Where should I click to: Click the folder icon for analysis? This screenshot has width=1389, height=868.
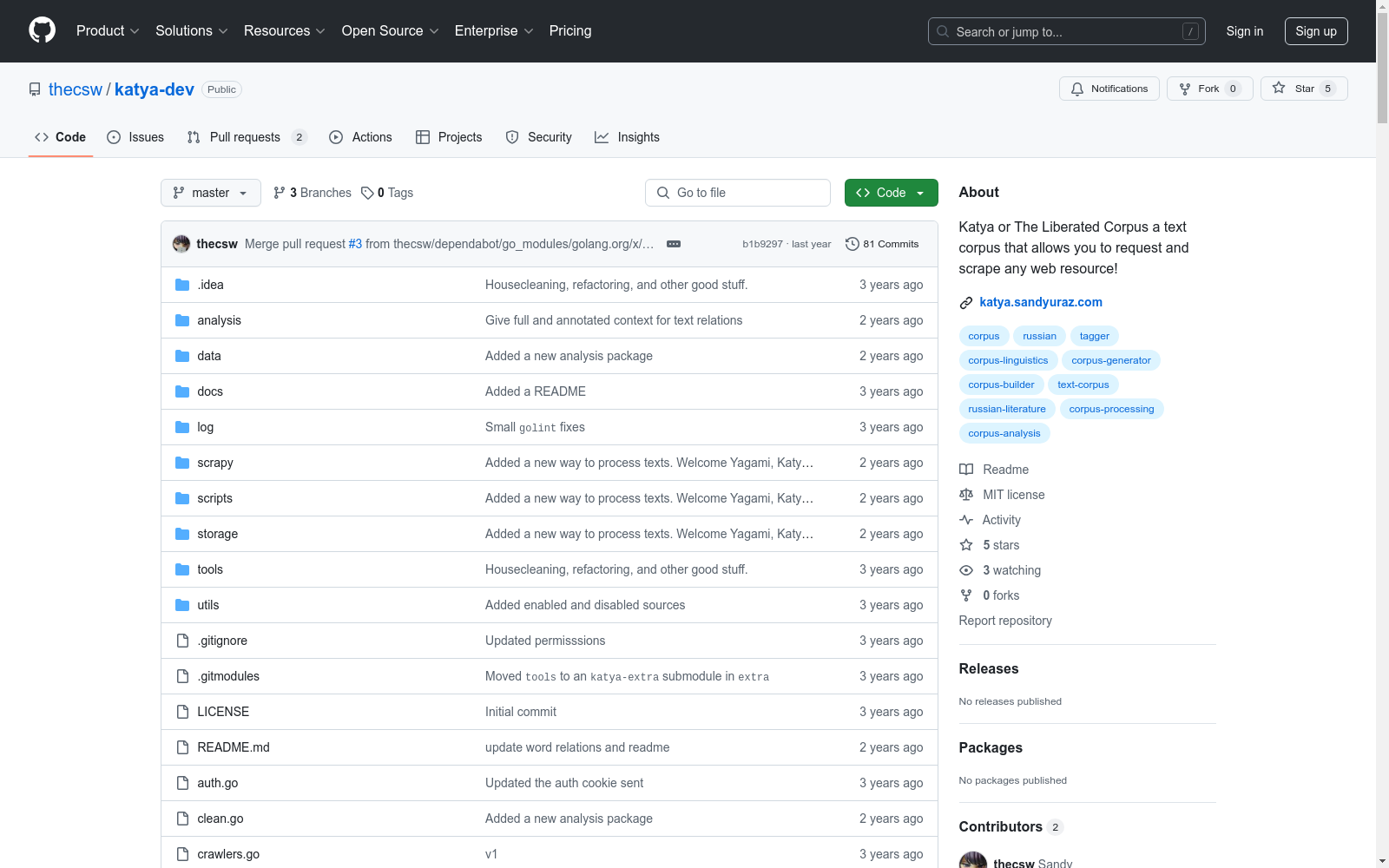coord(182,320)
